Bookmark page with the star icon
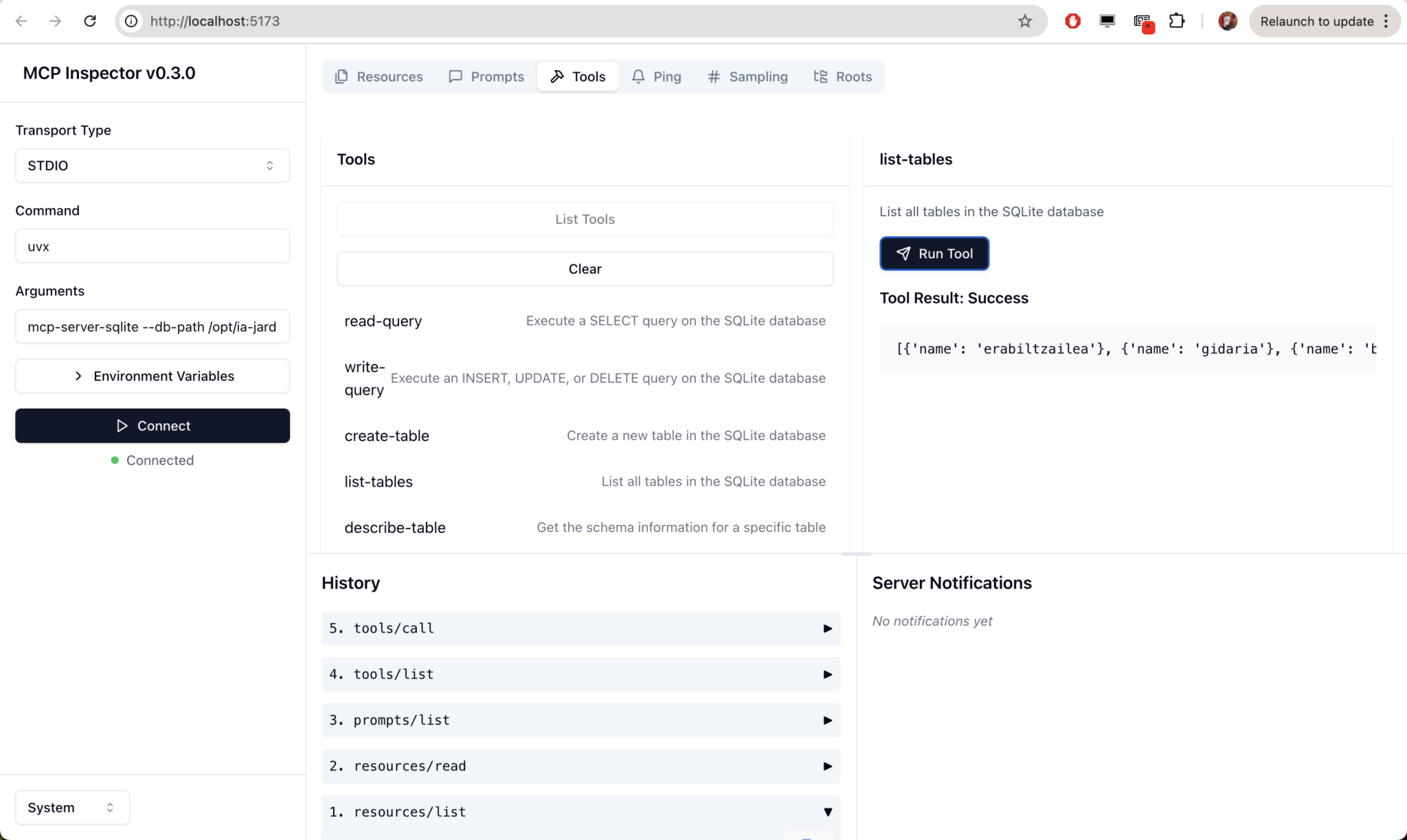1407x840 pixels. click(x=1024, y=21)
